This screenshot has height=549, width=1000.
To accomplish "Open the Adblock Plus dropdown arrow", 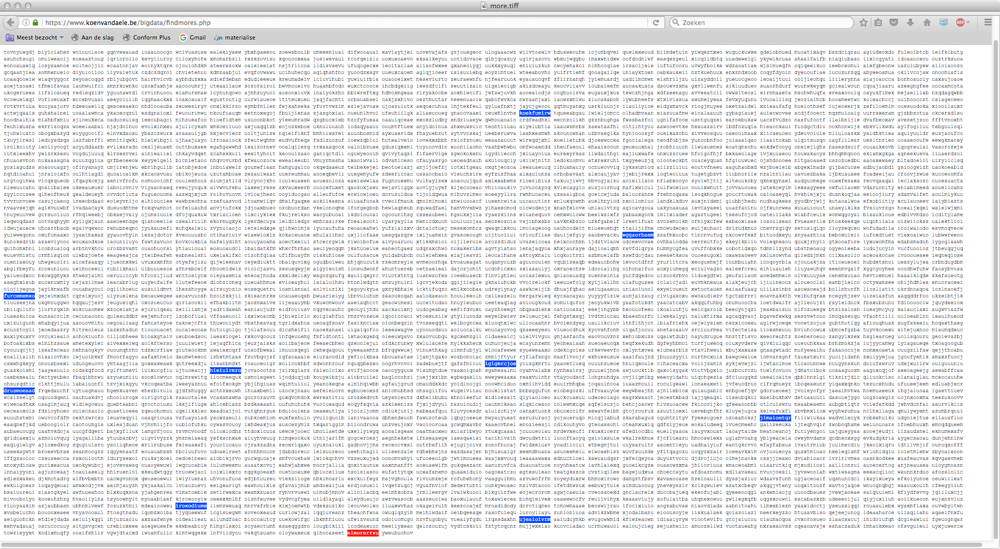I will 968,22.
